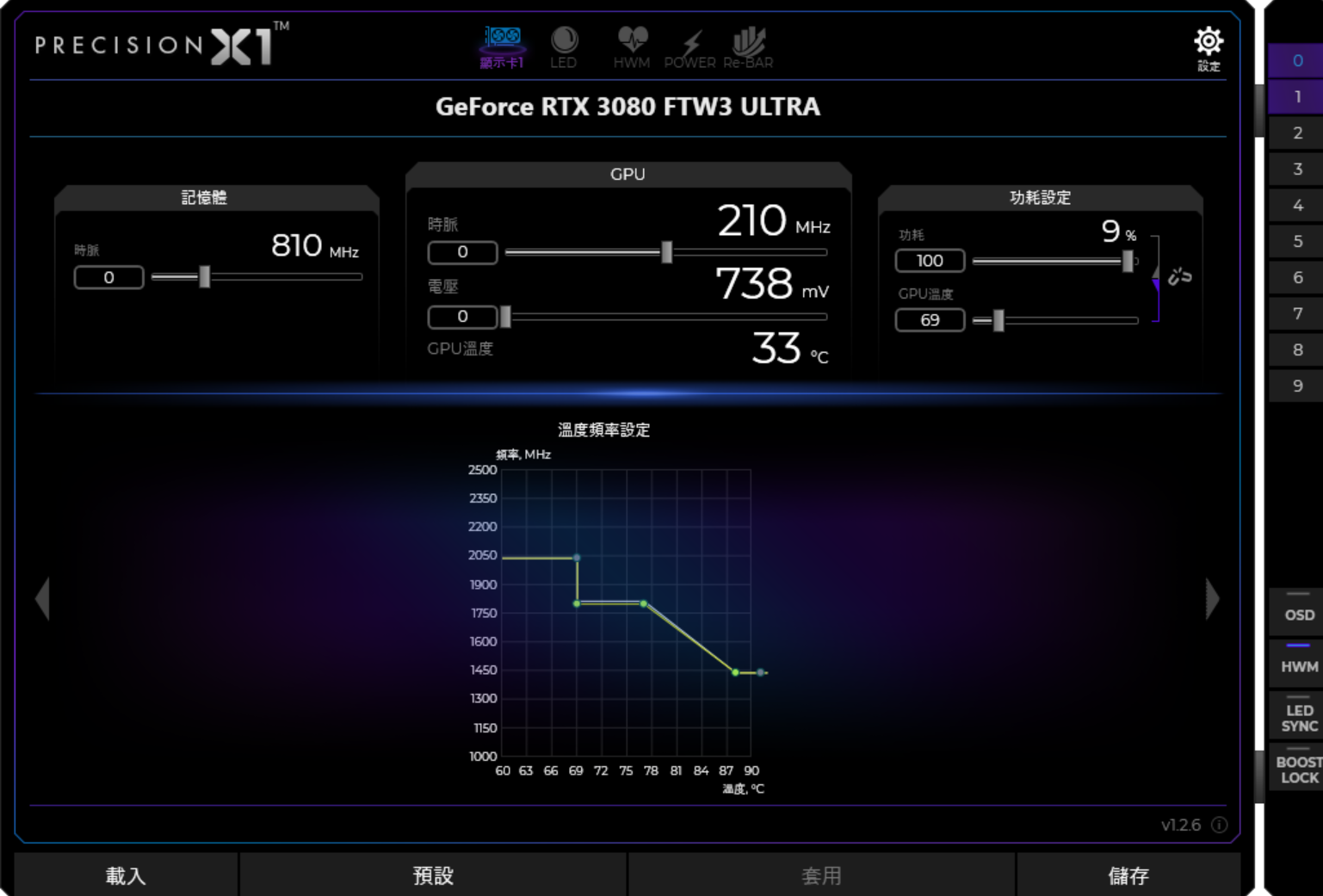
Task: Open the 顯示卡1 graphics card tab
Action: click(503, 47)
